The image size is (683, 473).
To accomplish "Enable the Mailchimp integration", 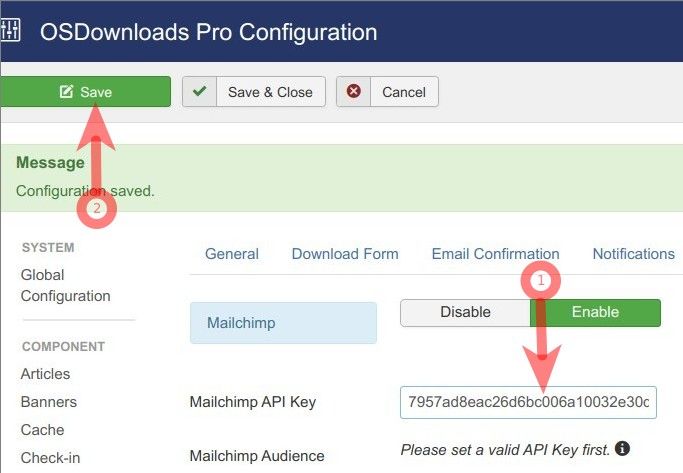I will coord(596,312).
